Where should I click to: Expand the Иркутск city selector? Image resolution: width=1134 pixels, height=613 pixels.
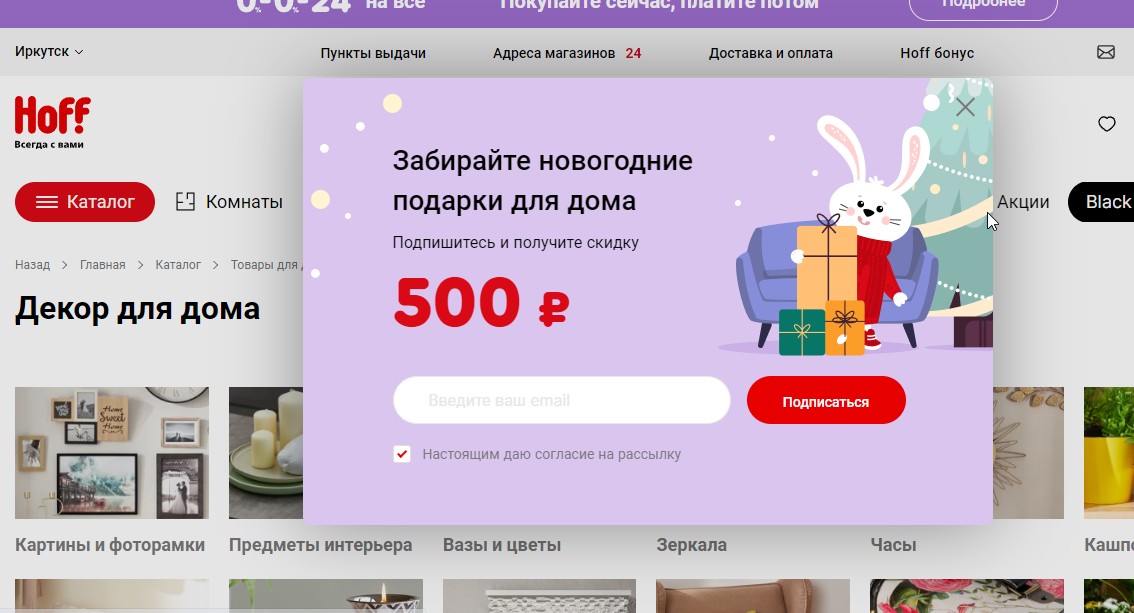coord(49,51)
